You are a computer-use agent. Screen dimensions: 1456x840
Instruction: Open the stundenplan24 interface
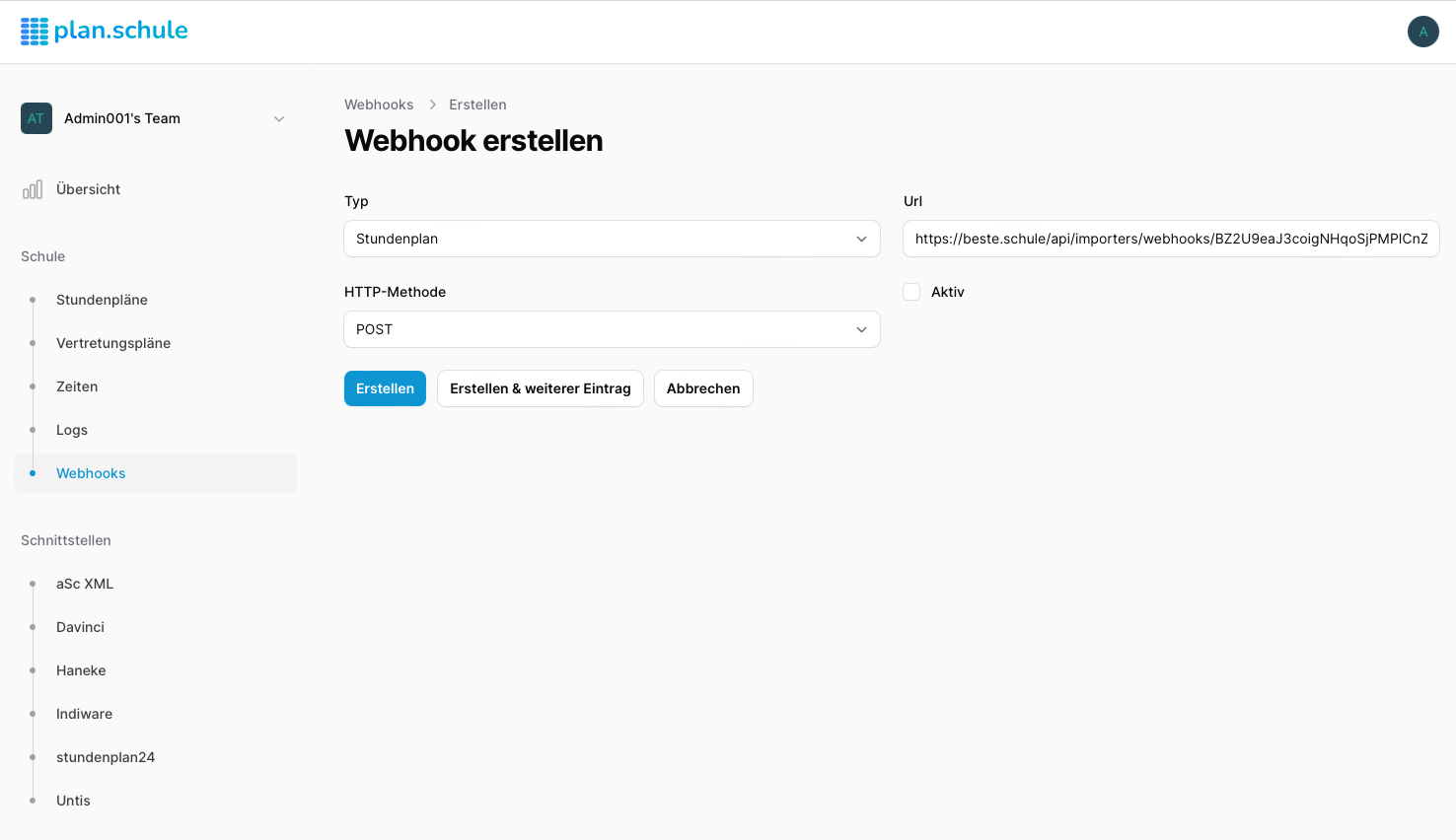[x=155, y=757]
